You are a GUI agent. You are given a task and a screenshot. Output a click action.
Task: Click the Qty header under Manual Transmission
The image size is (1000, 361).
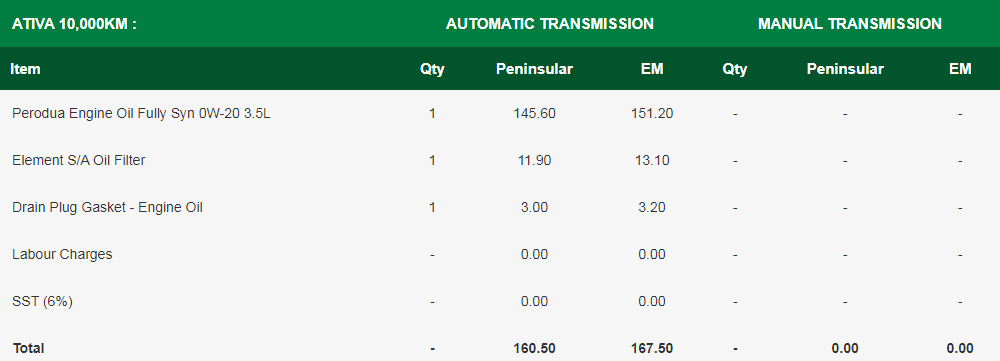[x=735, y=69]
